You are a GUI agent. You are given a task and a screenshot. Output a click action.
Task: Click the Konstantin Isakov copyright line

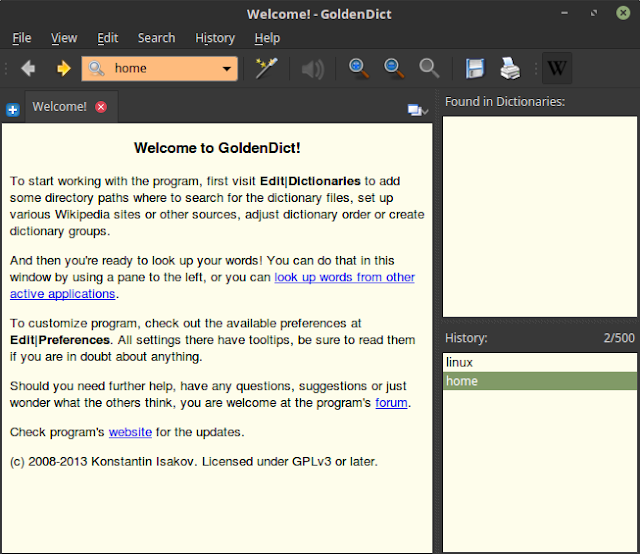[194, 462]
